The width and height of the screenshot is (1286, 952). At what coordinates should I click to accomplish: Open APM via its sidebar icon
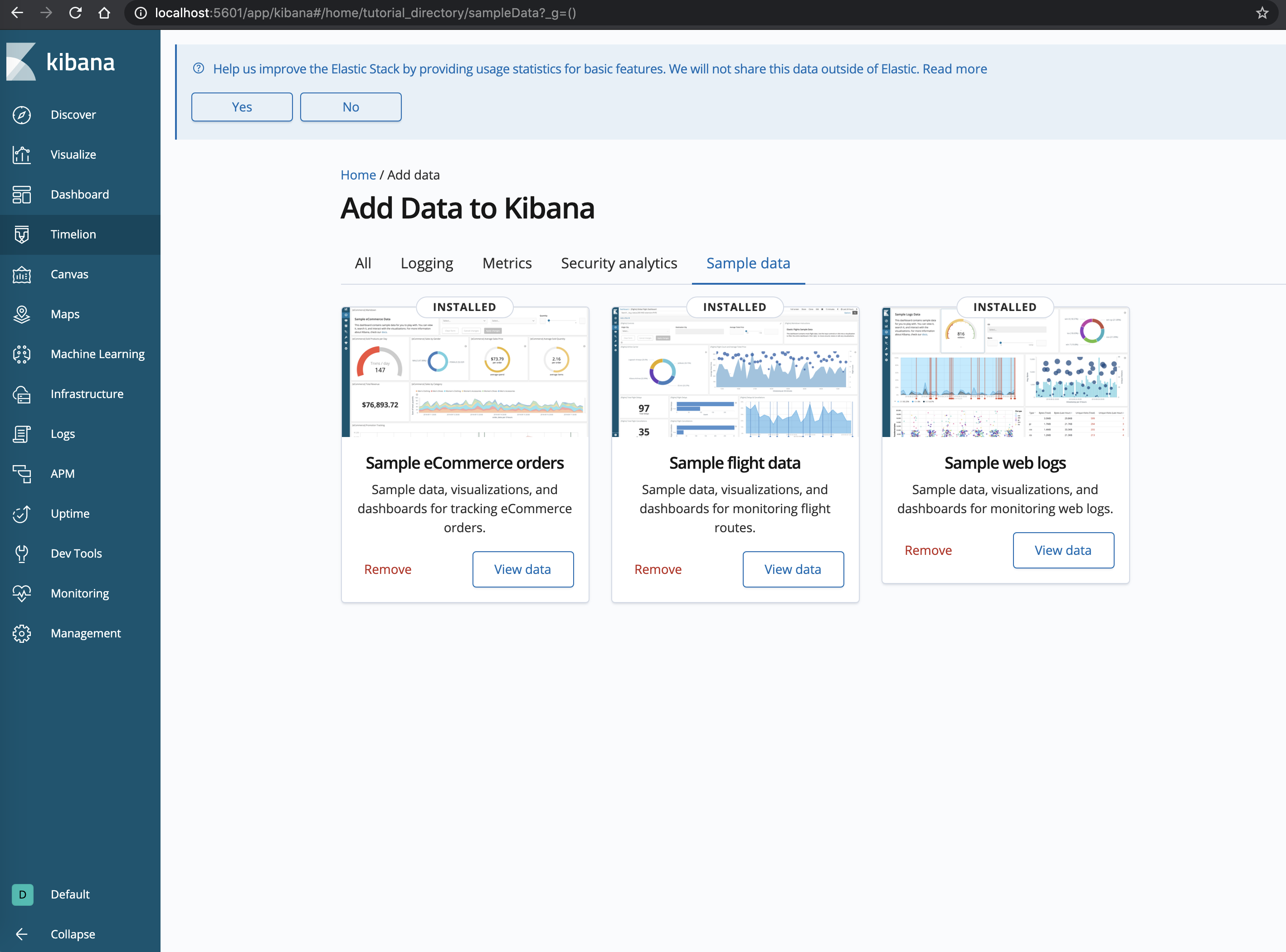[x=22, y=474]
